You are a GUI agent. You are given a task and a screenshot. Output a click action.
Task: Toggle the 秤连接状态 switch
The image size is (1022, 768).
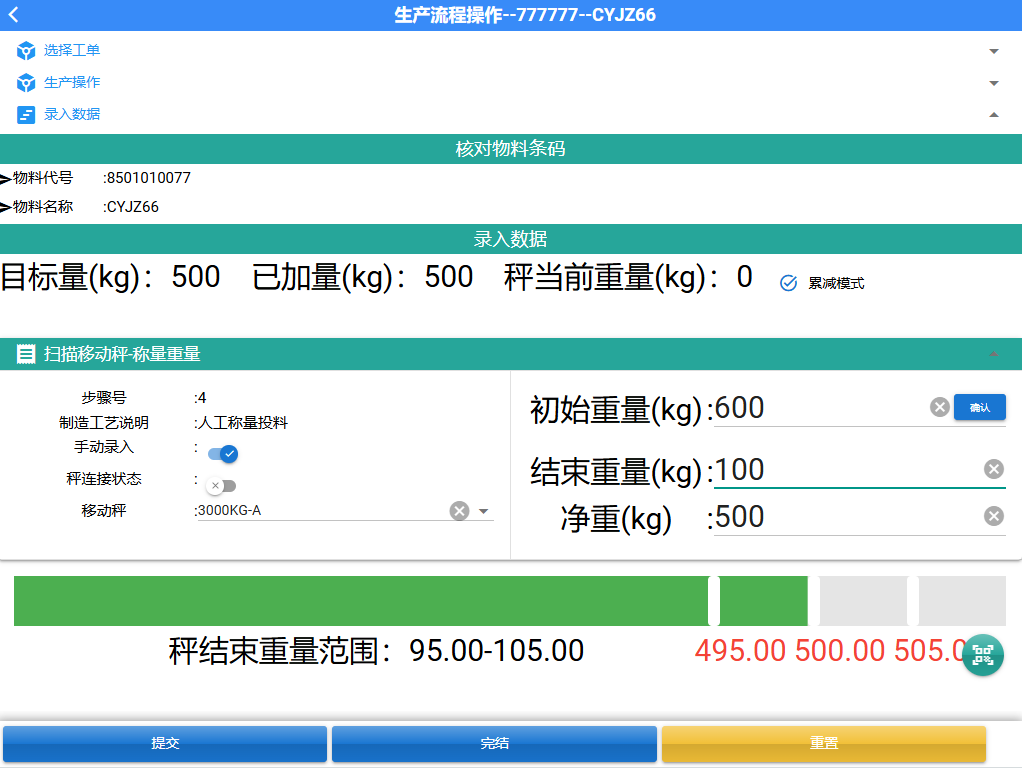click(x=221, y=486)
